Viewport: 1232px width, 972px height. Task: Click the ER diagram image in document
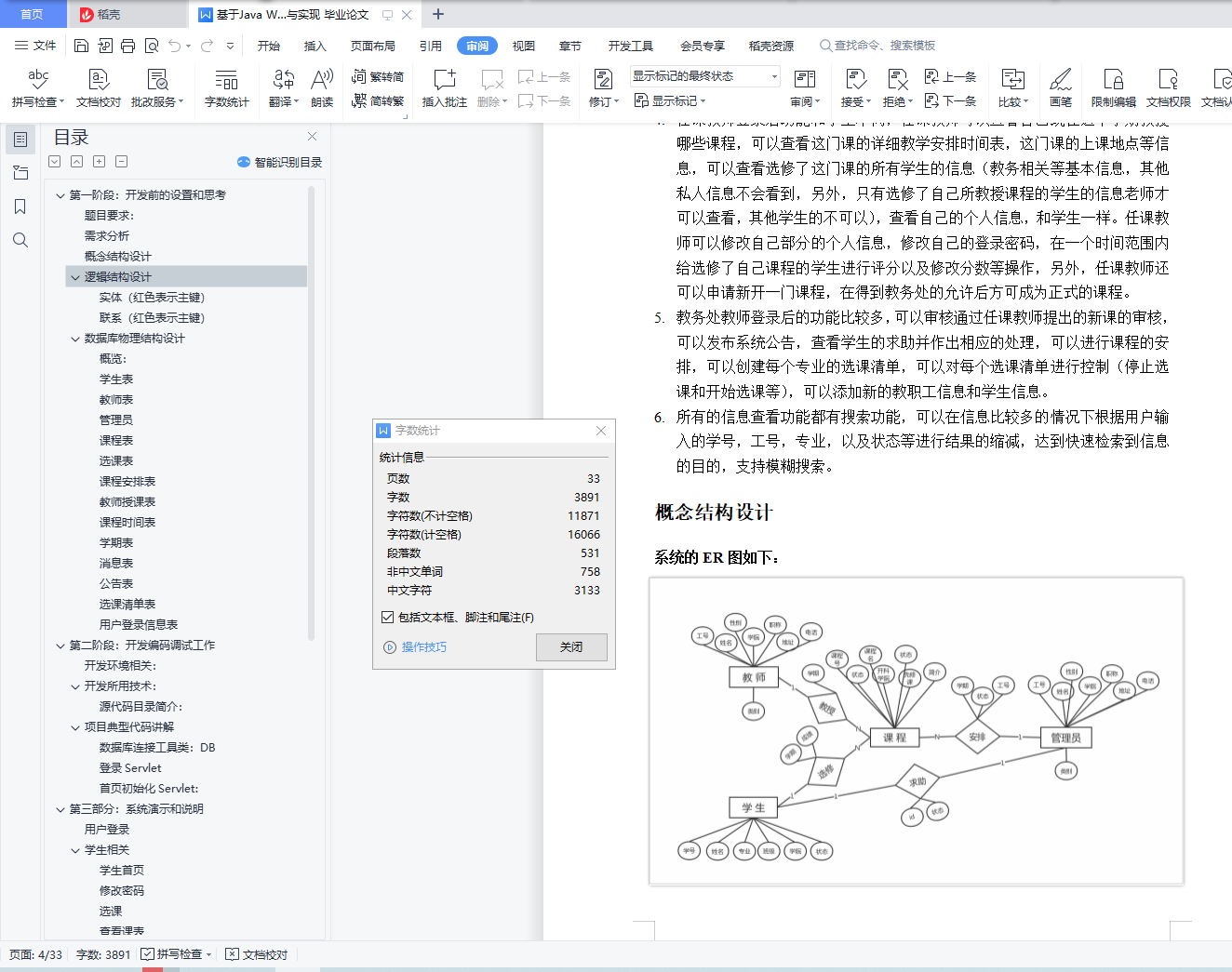[917, 731]
